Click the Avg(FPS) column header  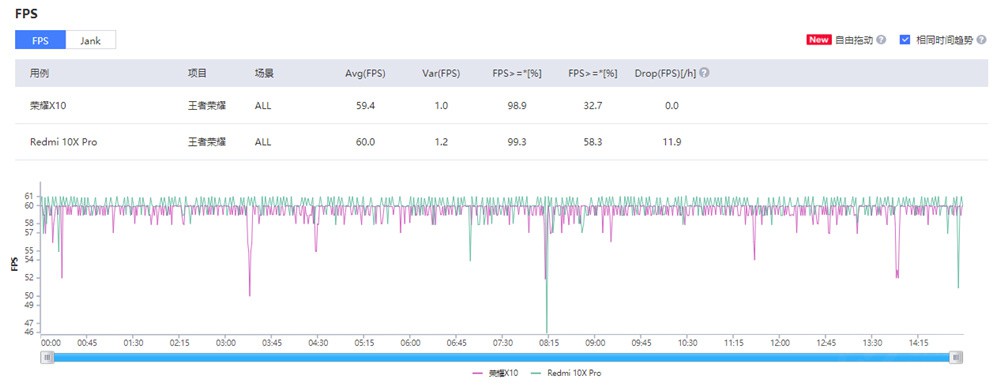pos(365,73)
